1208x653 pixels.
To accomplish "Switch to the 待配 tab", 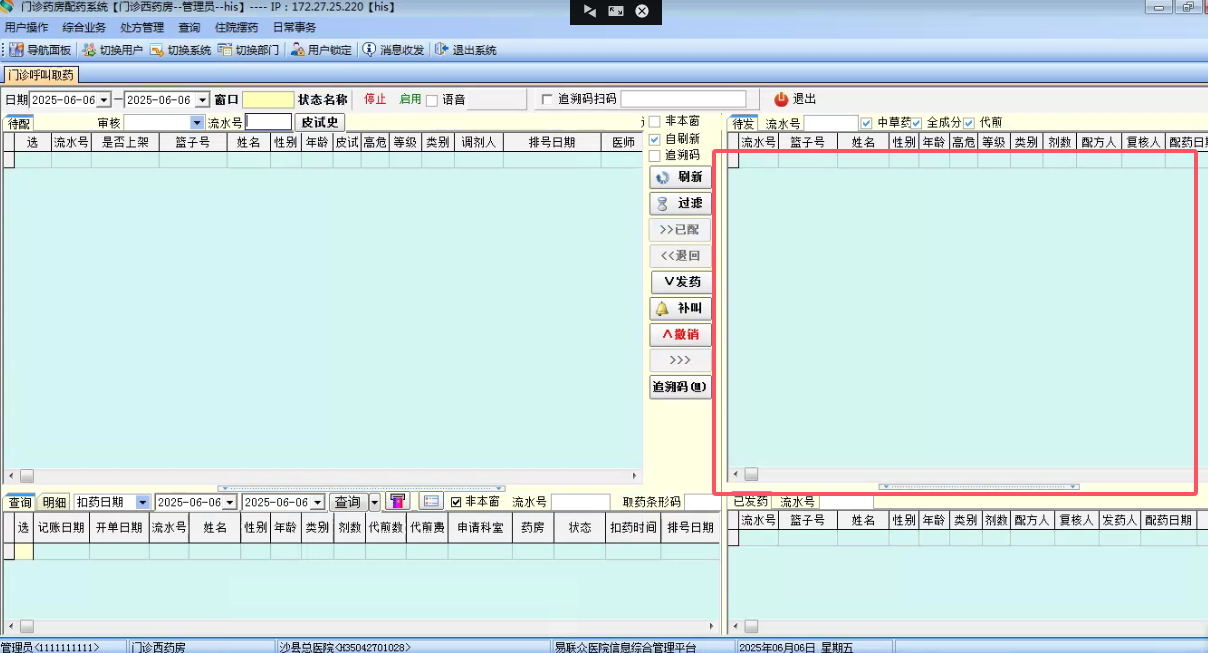I will click(19, 123).
